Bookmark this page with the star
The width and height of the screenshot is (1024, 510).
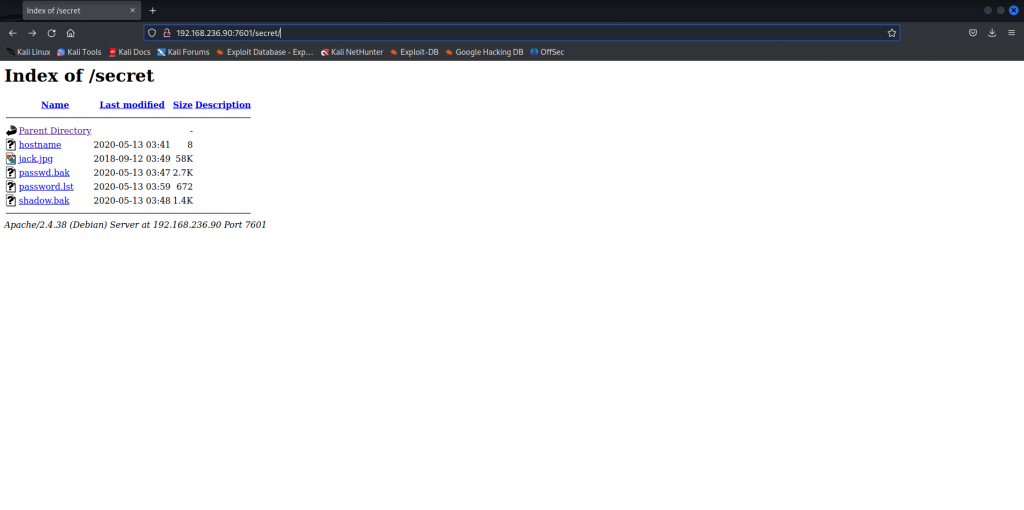tap(891, 33)
